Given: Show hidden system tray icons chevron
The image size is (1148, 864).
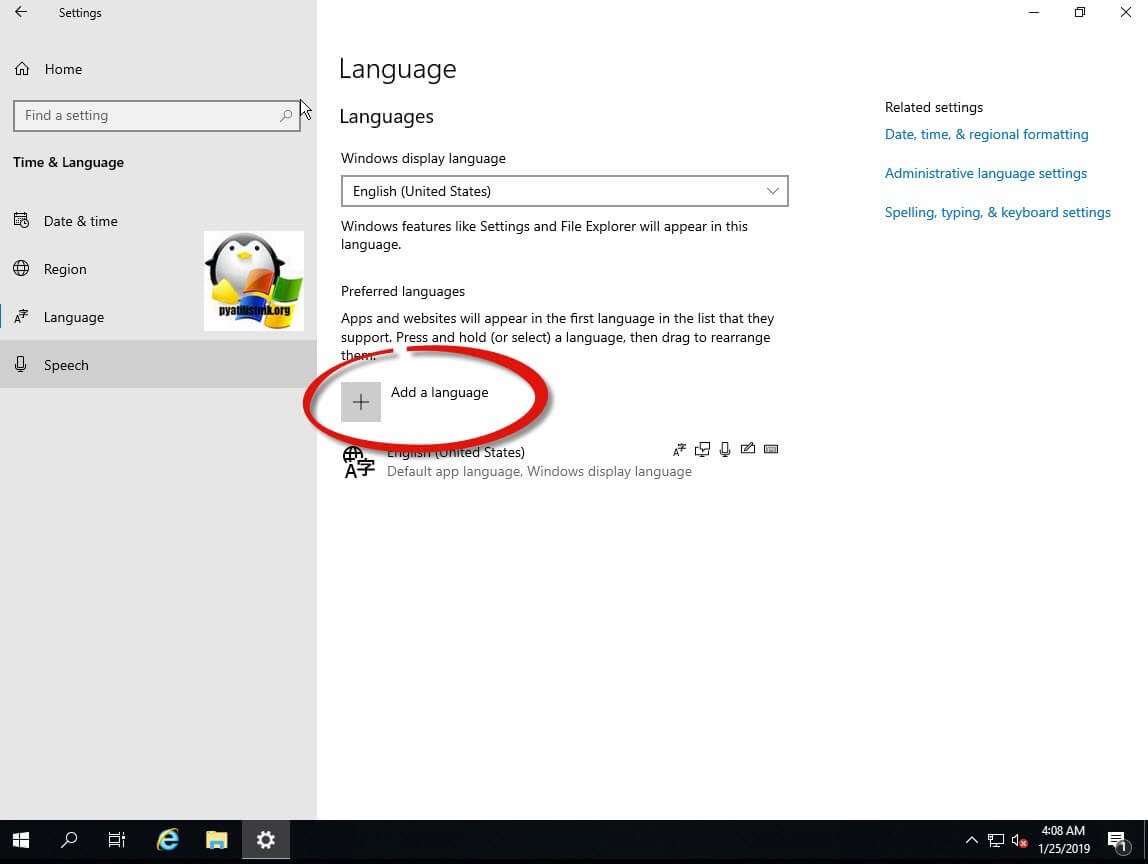Looking at the screenshot, I should pos(970,841).
